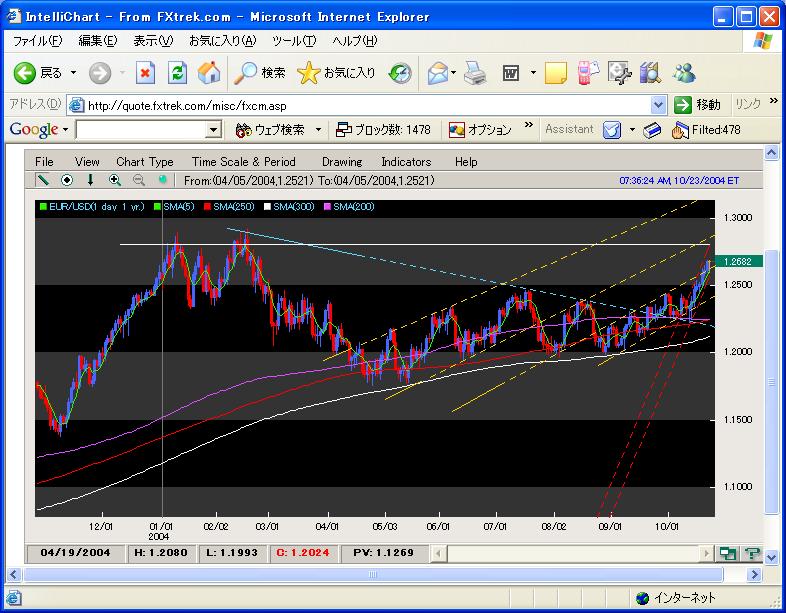
Task: Expand the Google search box dropdown
Action: (214, 130)
